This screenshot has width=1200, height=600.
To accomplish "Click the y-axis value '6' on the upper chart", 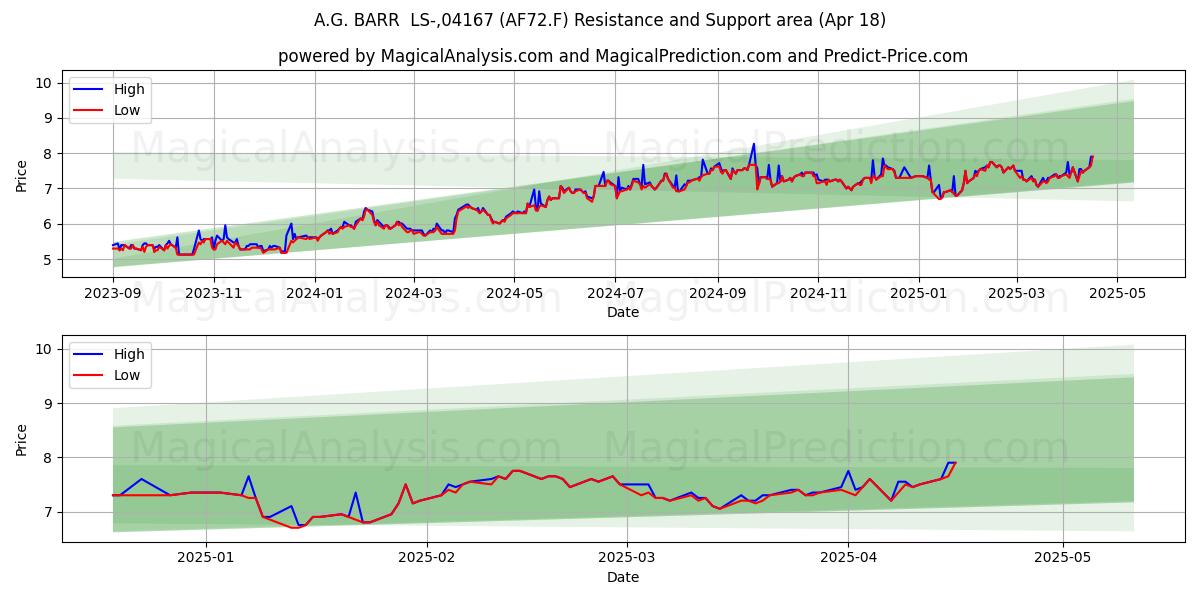I will pyautogui.click(x=48, y=225).
